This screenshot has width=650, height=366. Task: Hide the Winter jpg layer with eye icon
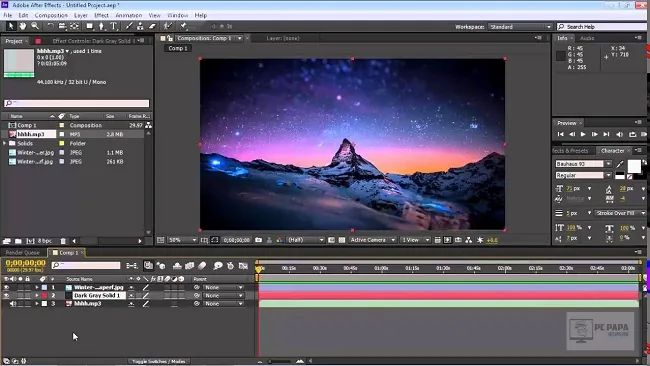coord(6,287)
